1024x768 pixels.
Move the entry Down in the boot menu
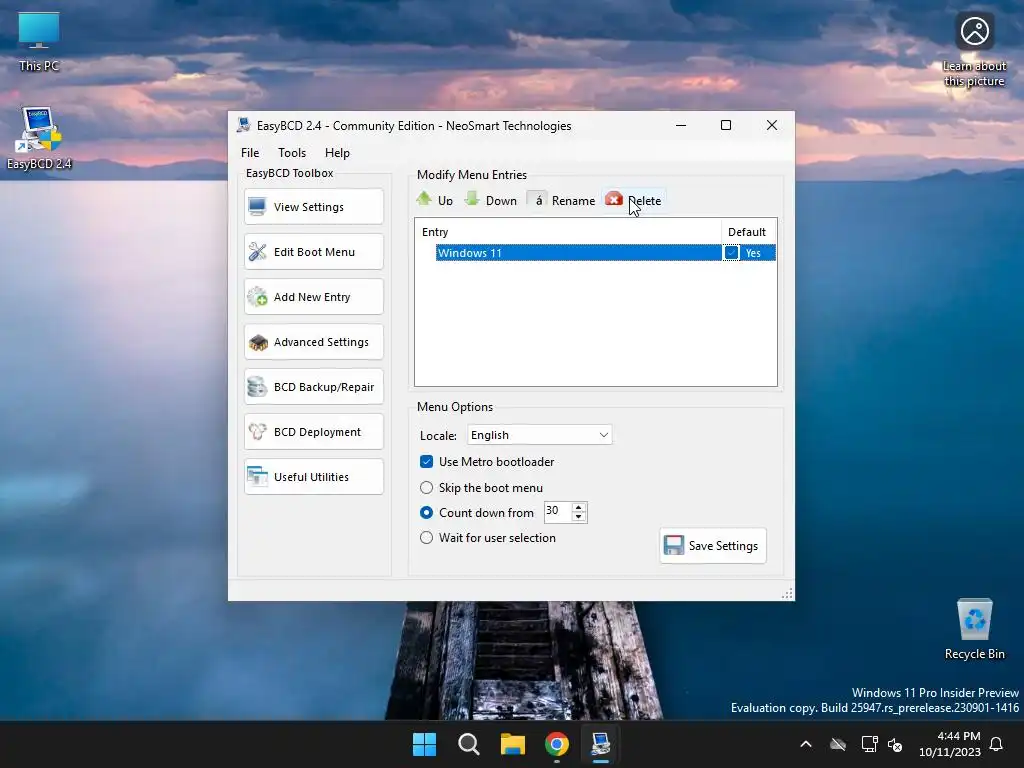point(491,200)
